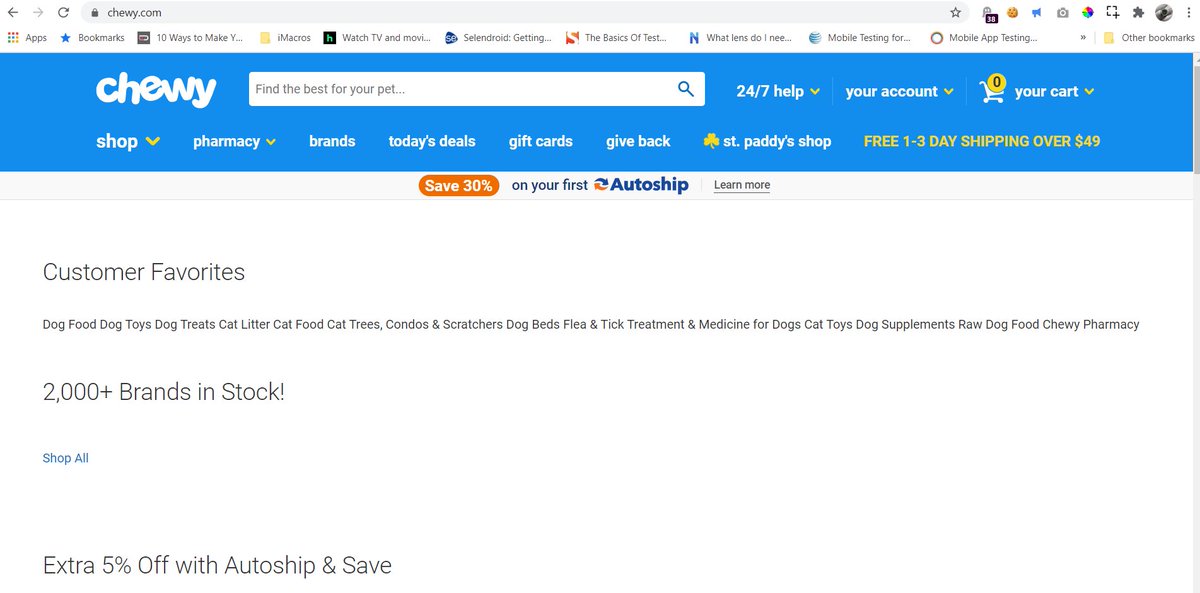Open the 'What lens do I nee...' bookmark
This screenshot has height=593, width=1200.
[741, 38]
